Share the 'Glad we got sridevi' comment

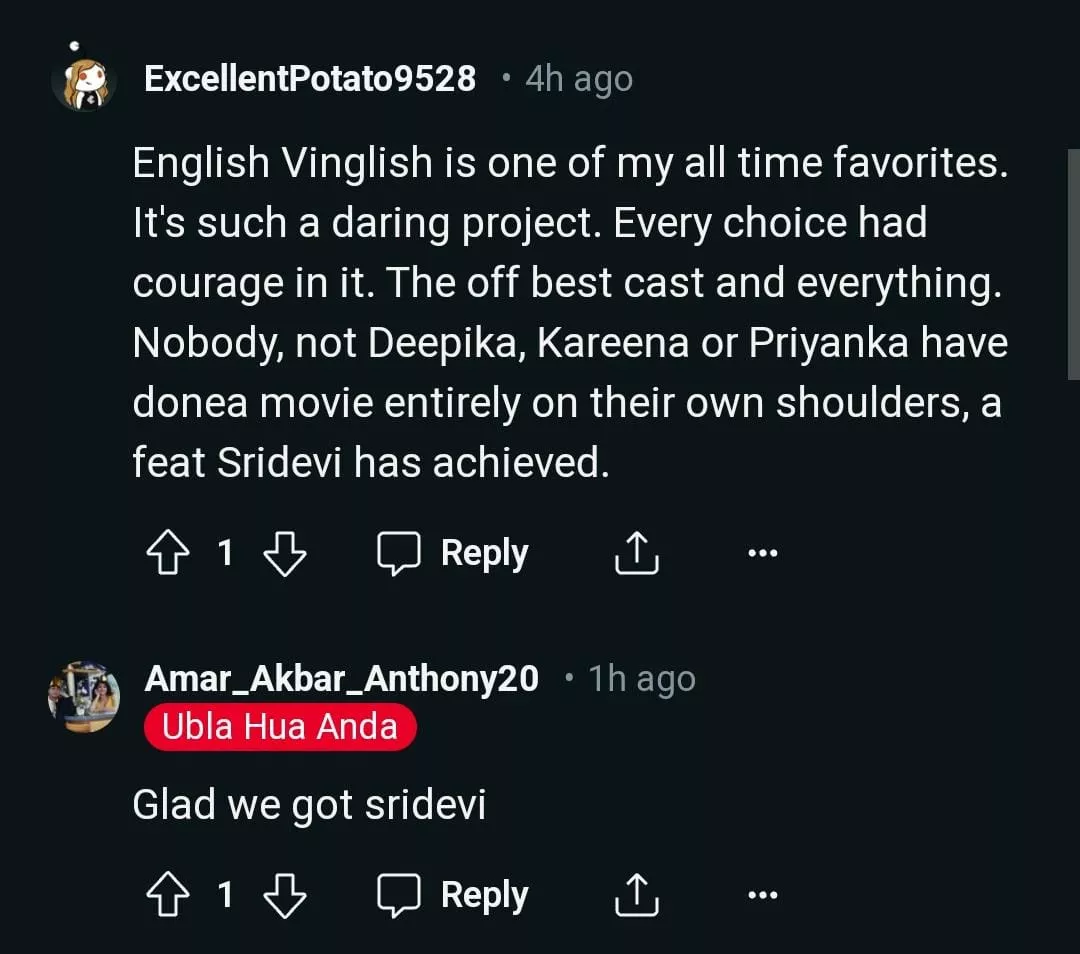pyautogui.click(x=636, y=894)
